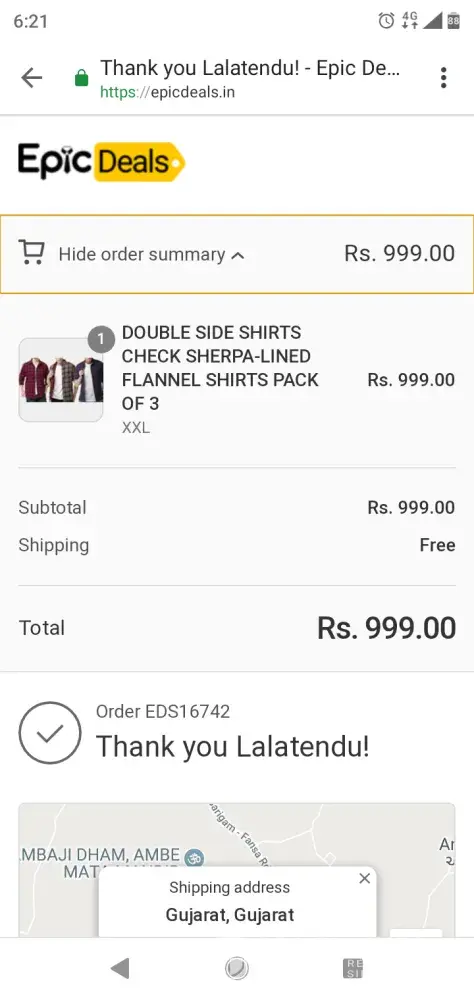This screenshot has height=1000, width=474.
Task: Tap the temple marker on map
Action: point(193,858)
